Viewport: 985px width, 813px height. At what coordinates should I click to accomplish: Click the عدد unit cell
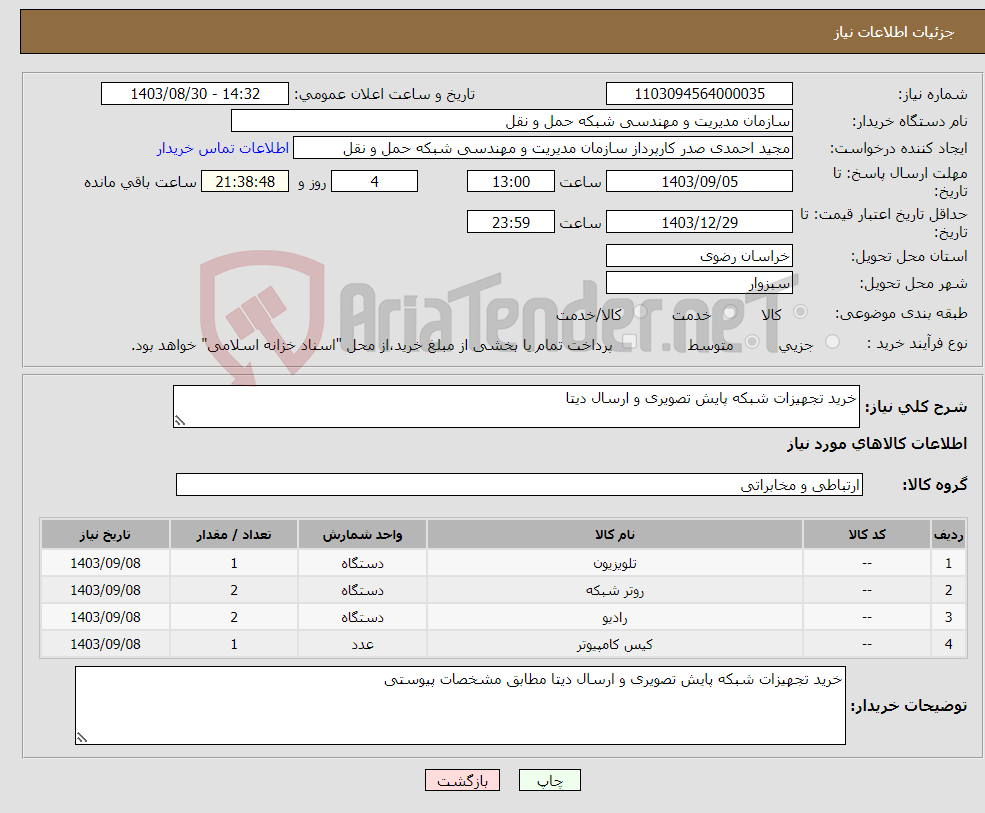pos(362,644)
